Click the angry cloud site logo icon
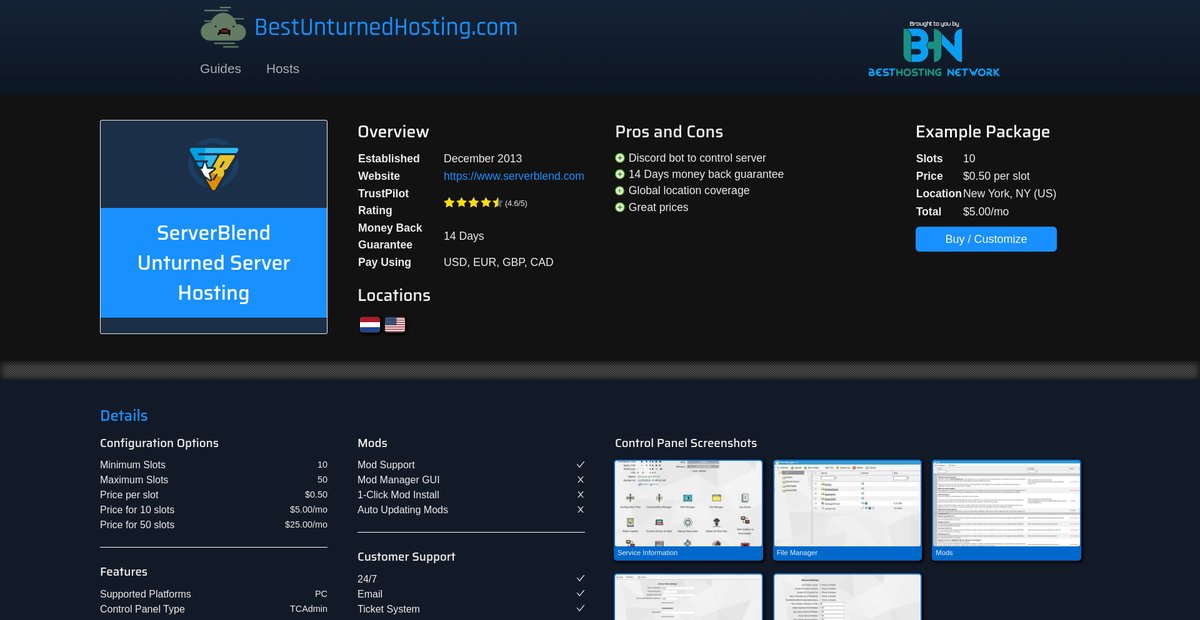 pyautogui.click(x=223, y=27)
